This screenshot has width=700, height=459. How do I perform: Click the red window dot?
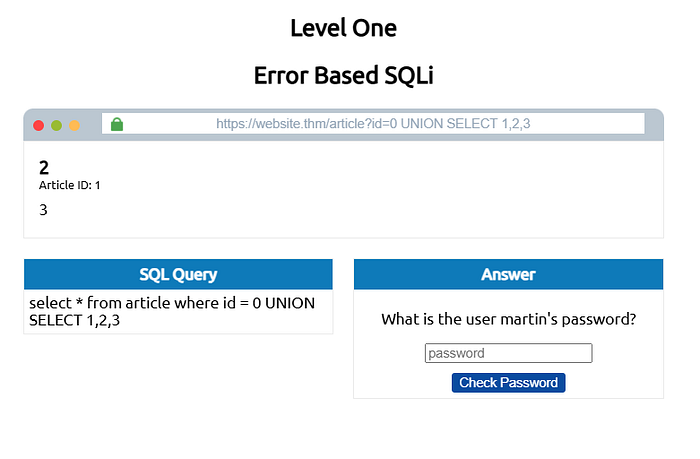(x=39, y=125)
